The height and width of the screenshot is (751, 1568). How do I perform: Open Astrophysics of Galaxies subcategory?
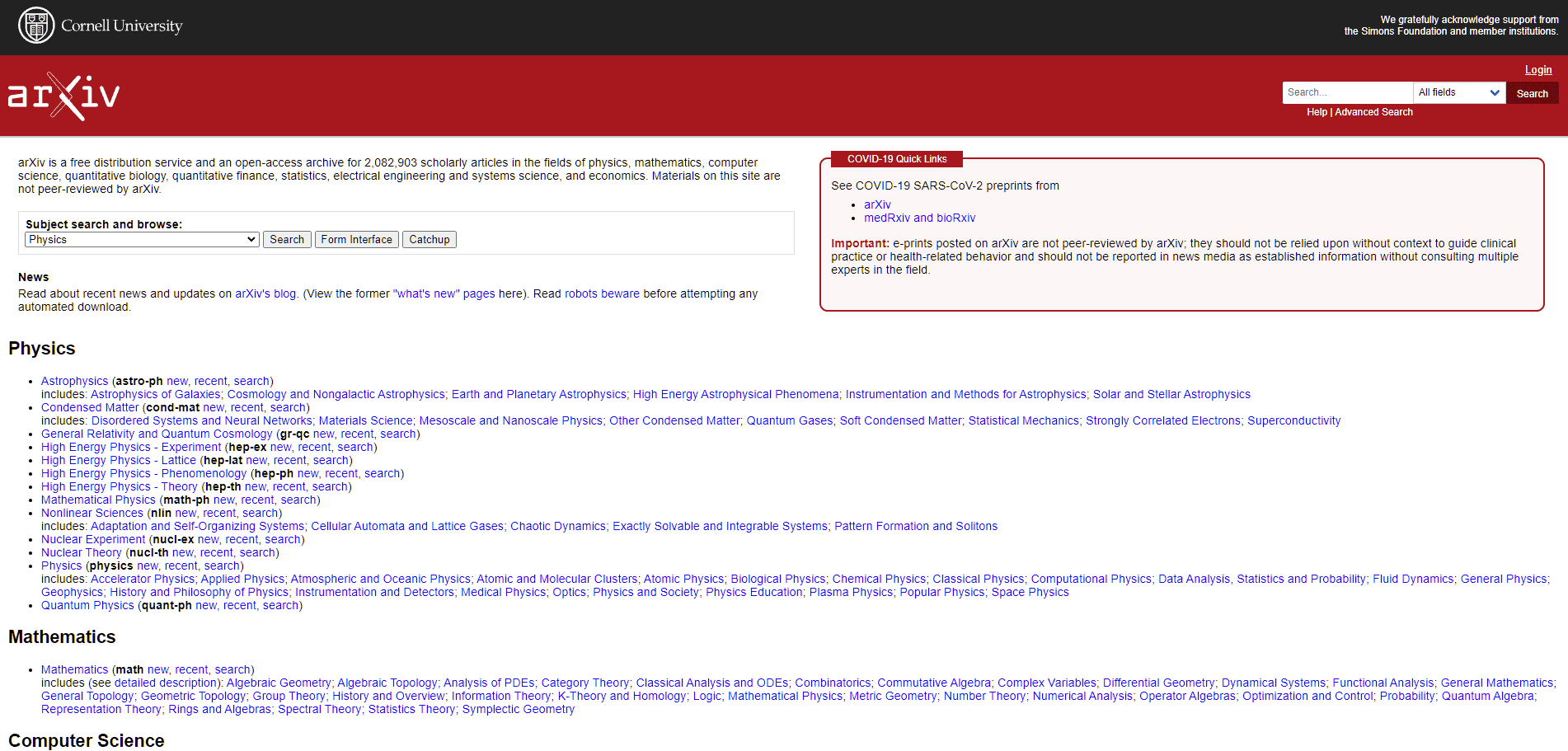click(156, 394)
